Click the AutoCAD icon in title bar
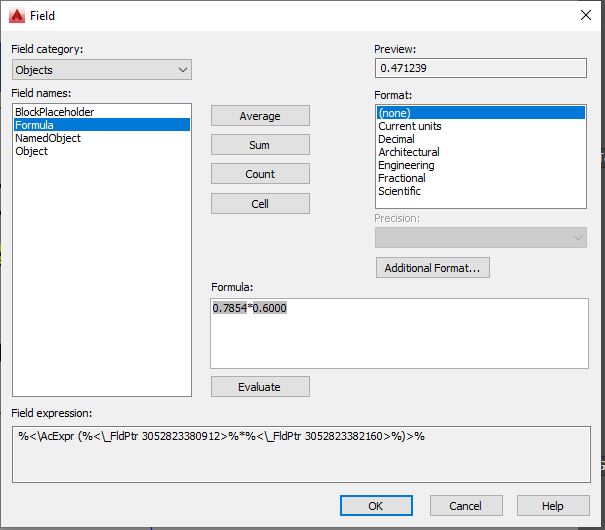 (17, 16)
